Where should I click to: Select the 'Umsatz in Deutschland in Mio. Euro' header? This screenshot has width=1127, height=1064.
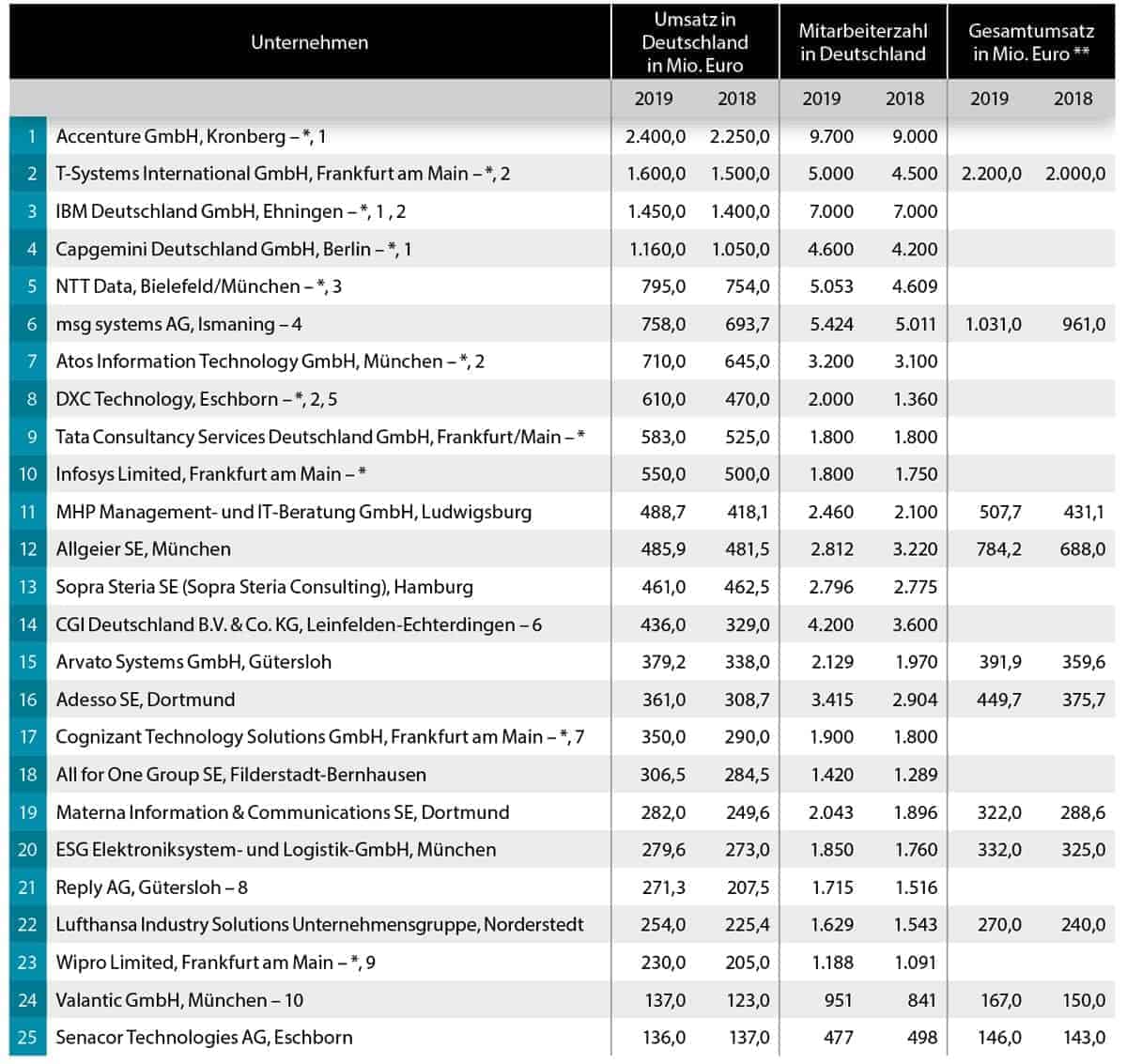pyautogui.click(x=695, y=42)
